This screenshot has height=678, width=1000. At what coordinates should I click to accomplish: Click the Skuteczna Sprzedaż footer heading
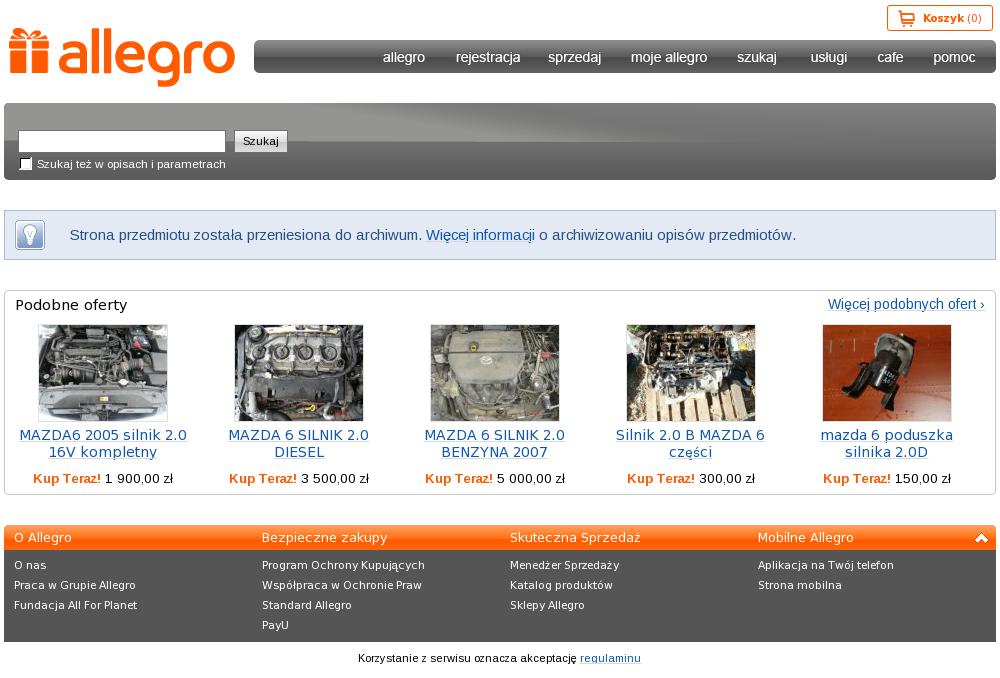(575, 538)
